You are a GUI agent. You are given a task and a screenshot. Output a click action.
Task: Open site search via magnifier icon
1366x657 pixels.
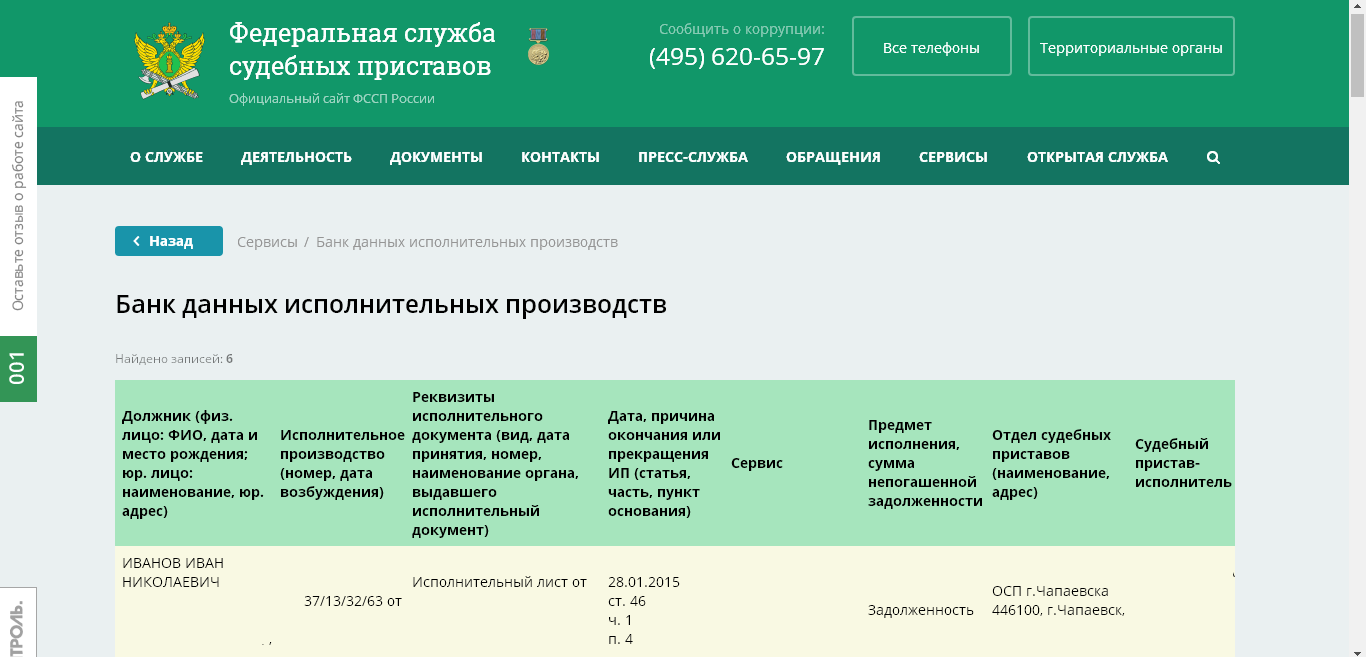point(1213,157)
